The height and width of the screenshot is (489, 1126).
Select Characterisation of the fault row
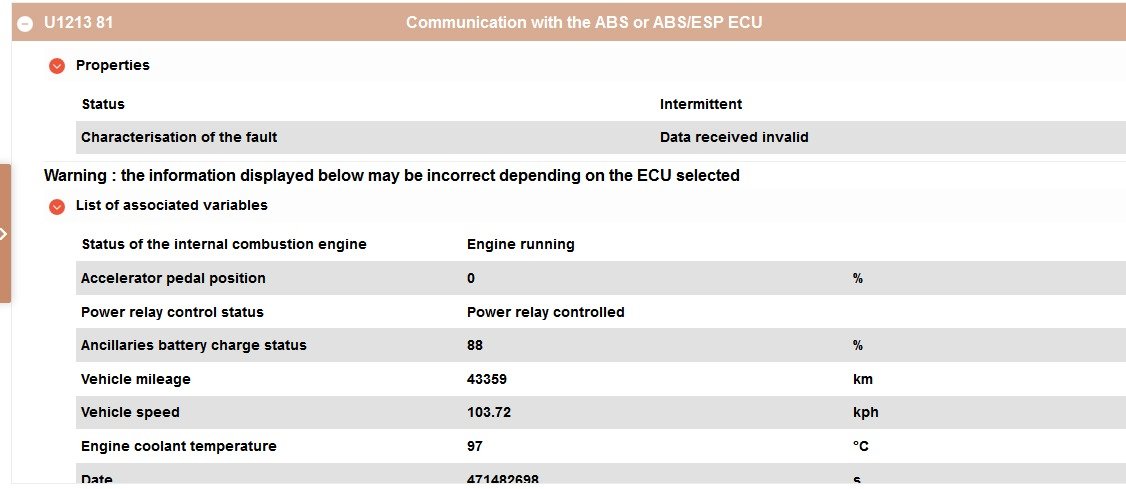pos(601,137)
